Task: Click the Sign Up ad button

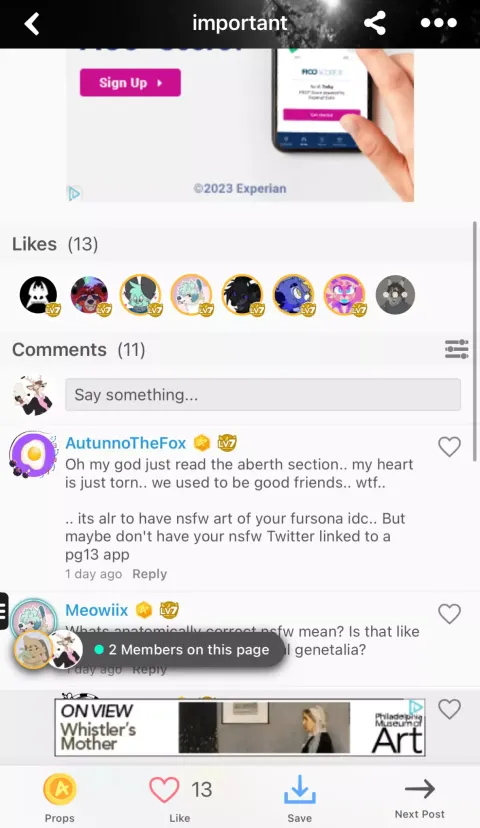Action: (x=130, y=83)
